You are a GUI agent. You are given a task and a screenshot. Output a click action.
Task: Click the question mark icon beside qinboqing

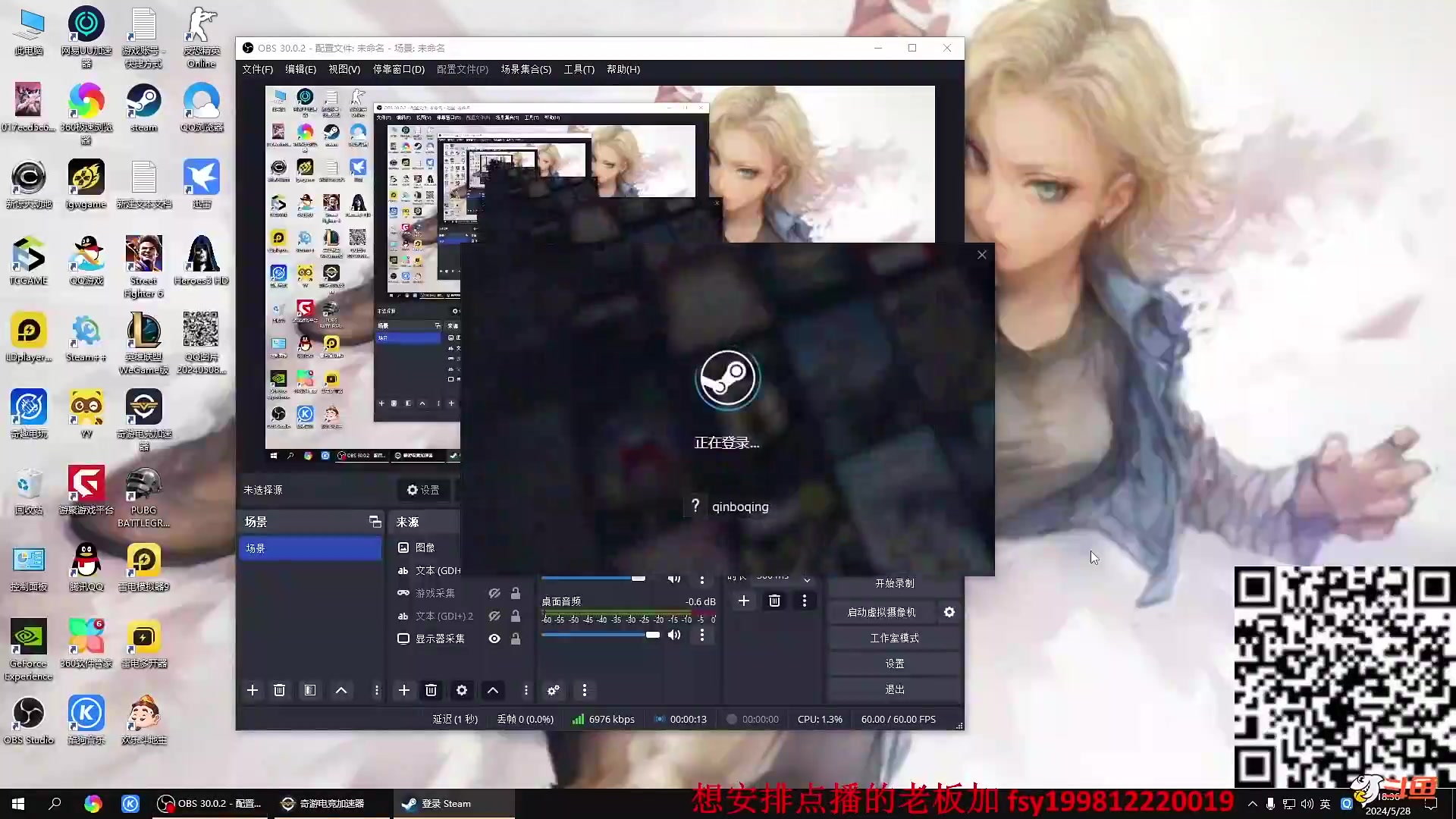coord(695,506)
